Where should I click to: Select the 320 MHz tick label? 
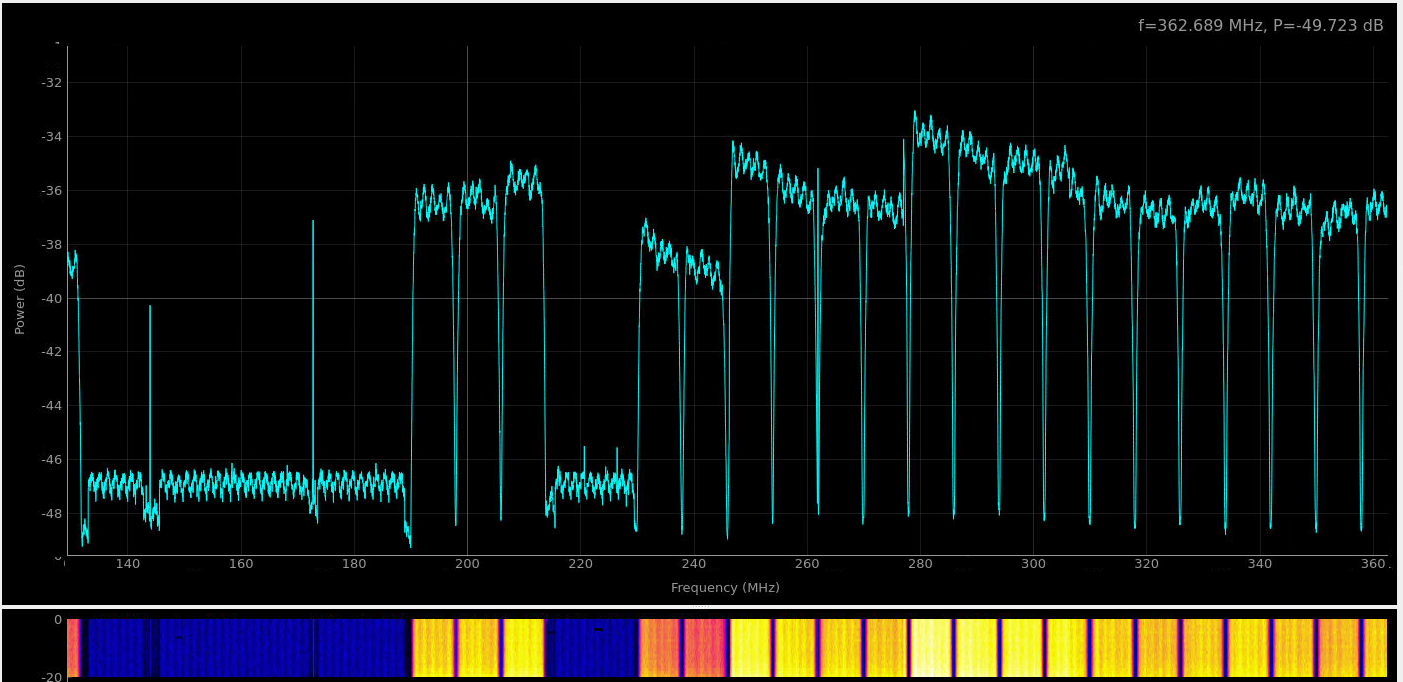(1147, 564)
